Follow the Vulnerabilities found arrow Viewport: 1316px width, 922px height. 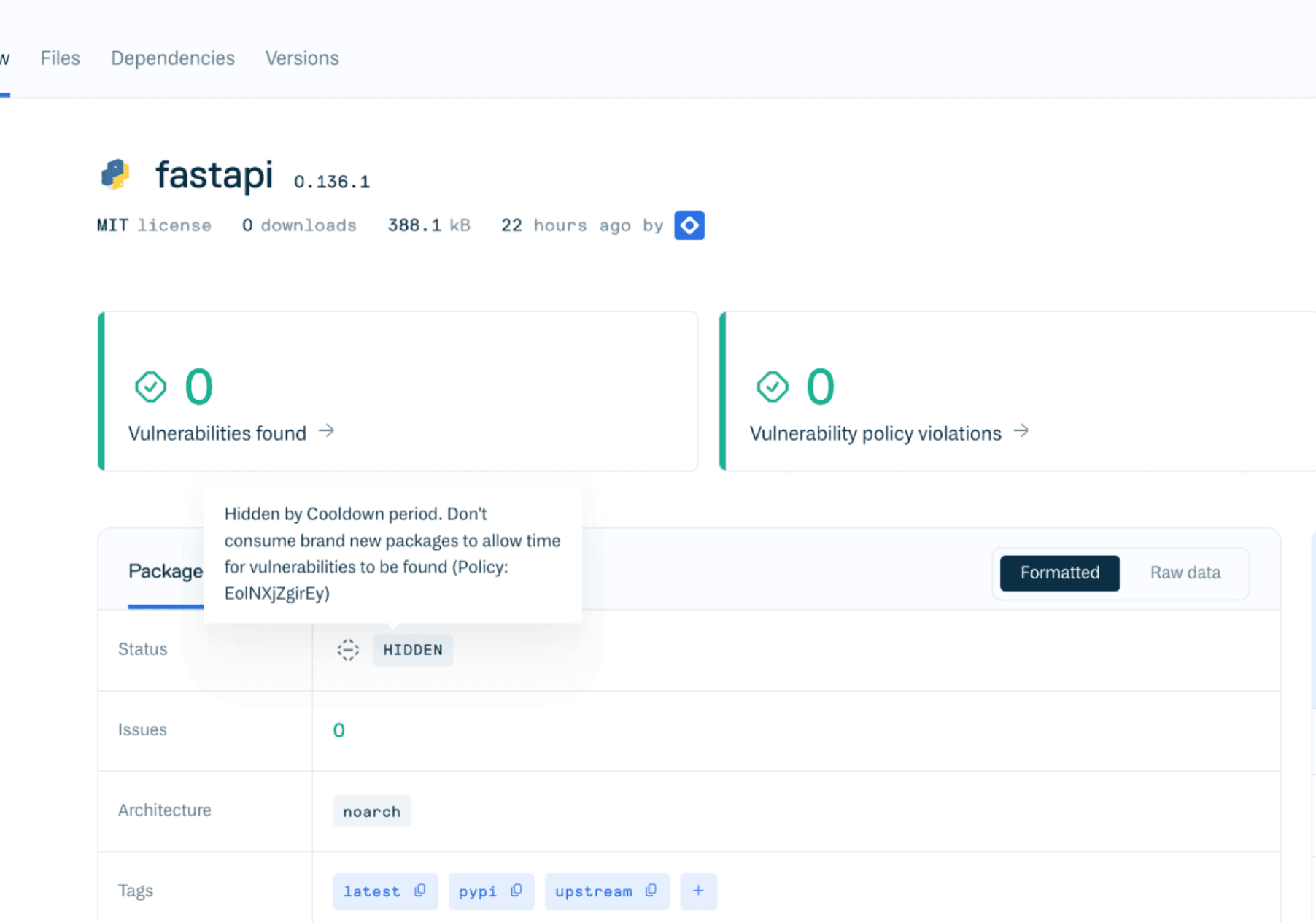pyautogui.click(x=326, y=431)
